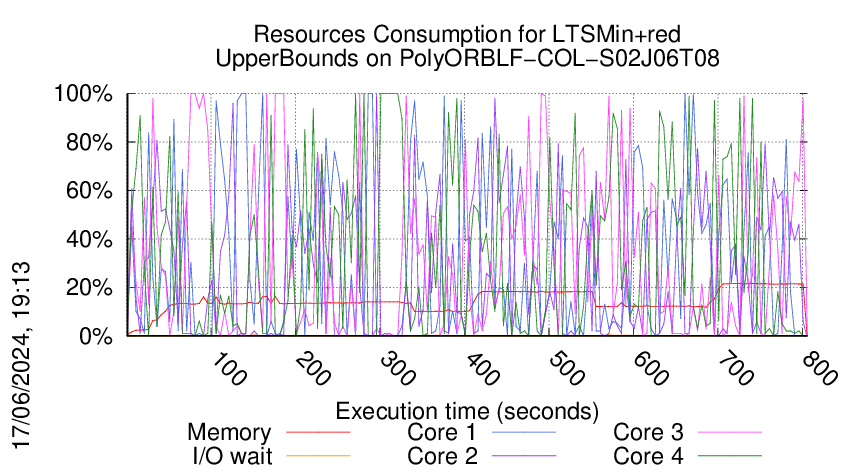Click the green Core 4 legend line sample

[730, 455]
